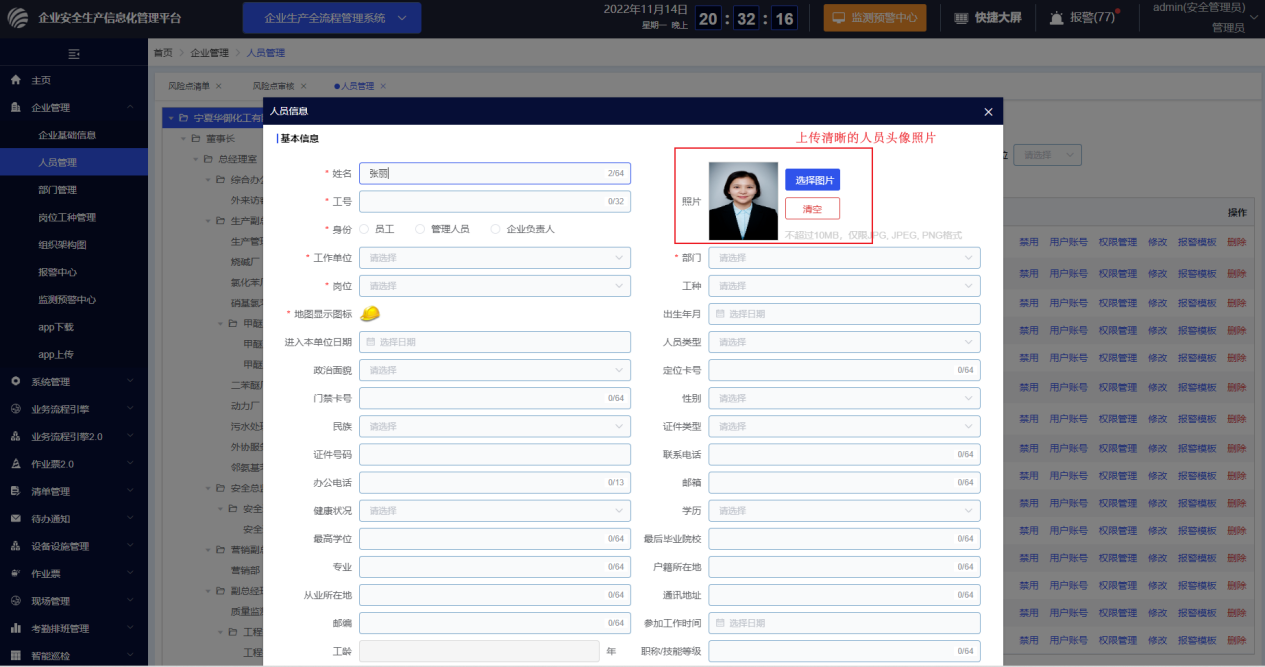Open the 政治面貌 dropdown
Viewport: 1265px width, 667px height.
click(x=495, y=370)
